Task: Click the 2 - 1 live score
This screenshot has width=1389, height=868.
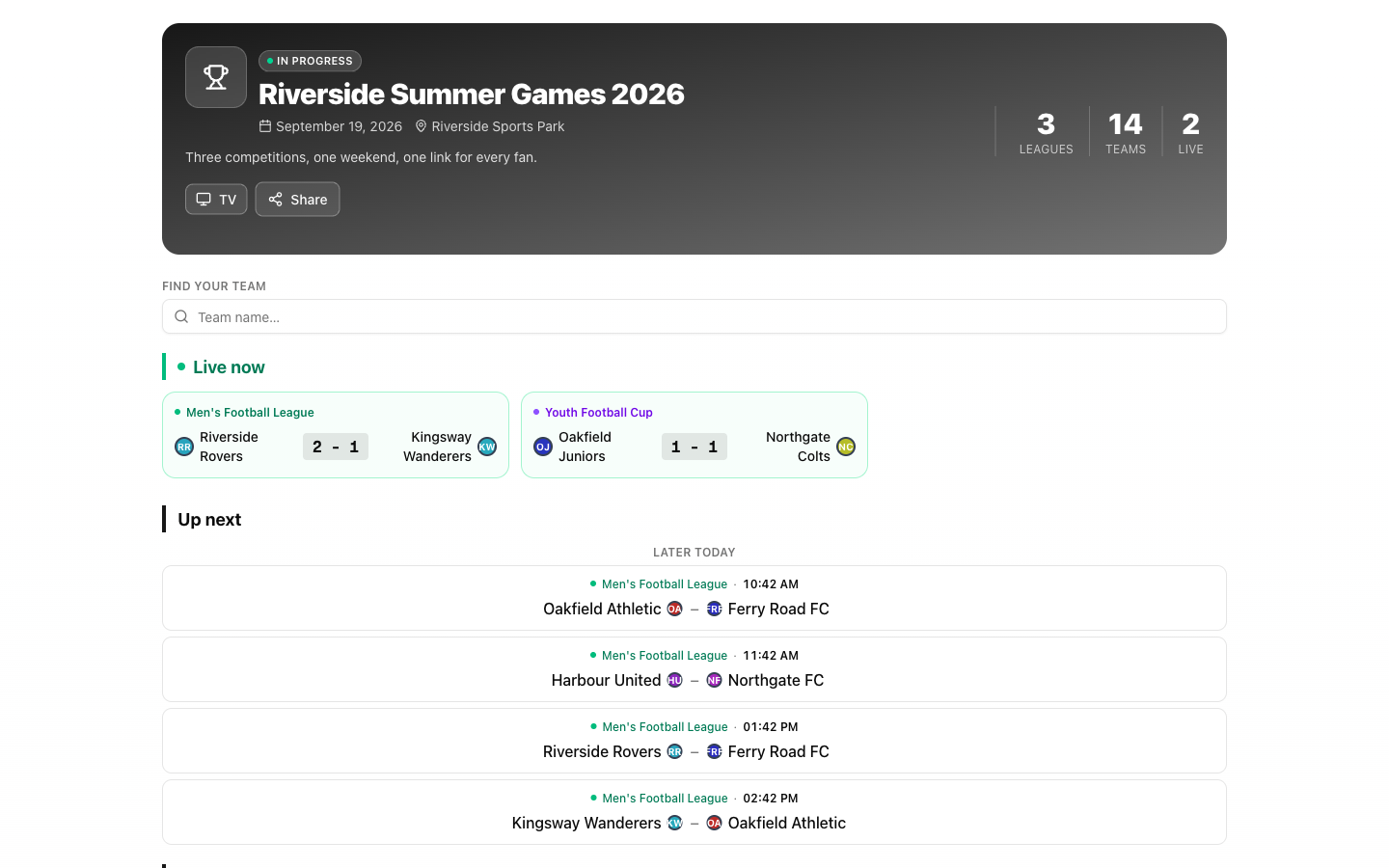Action: pos(336,447)
